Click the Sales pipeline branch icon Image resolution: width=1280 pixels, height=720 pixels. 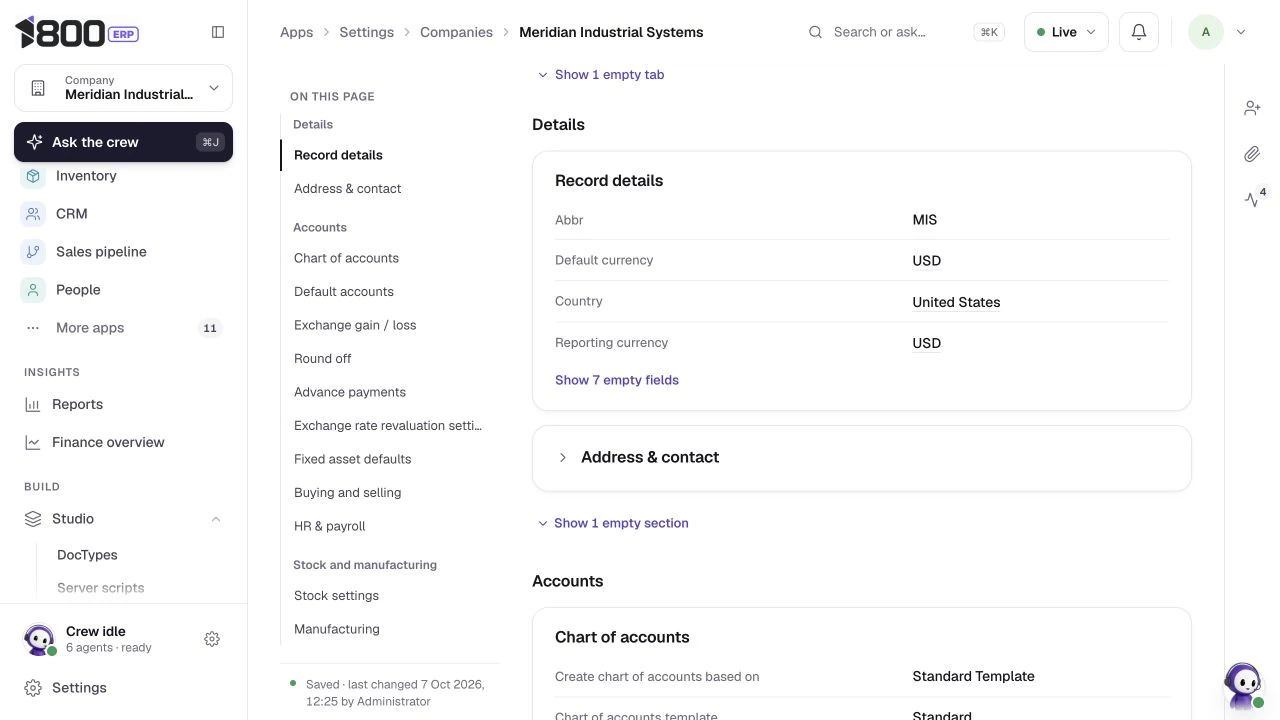click(x=33, y=252)
